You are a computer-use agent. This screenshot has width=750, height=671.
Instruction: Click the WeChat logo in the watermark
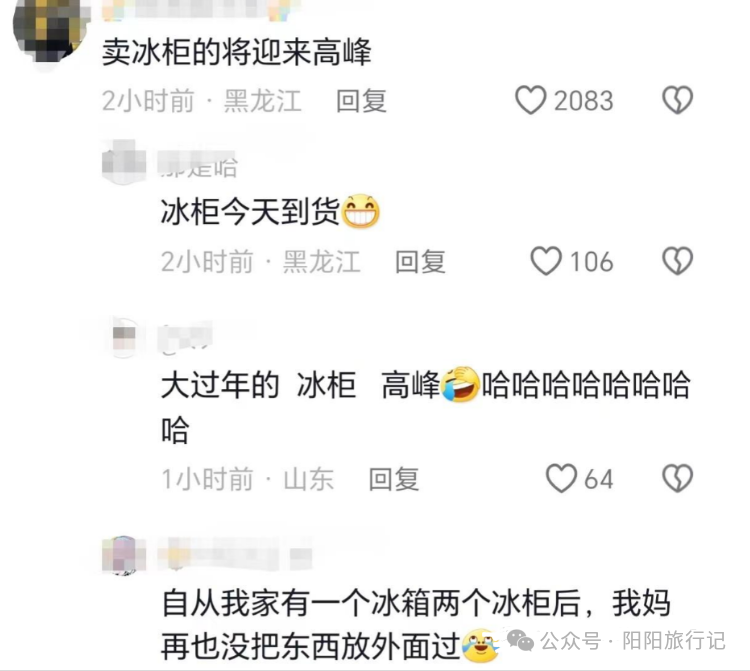click(520, 640)
